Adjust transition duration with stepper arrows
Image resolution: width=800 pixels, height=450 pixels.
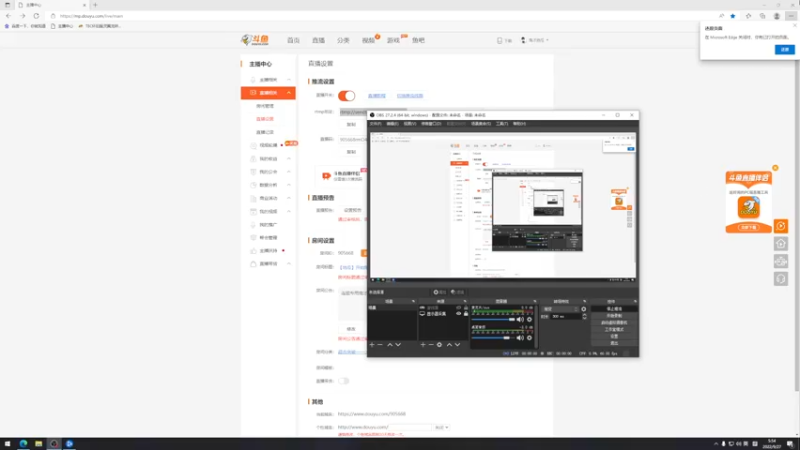pos(584,317)
